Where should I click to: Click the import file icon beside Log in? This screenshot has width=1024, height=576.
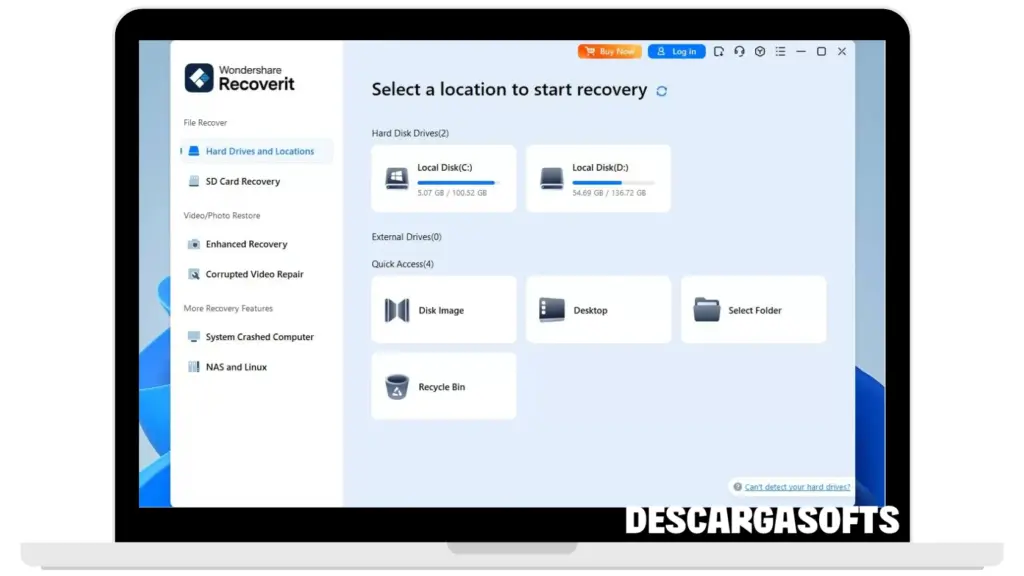[719, 51]
